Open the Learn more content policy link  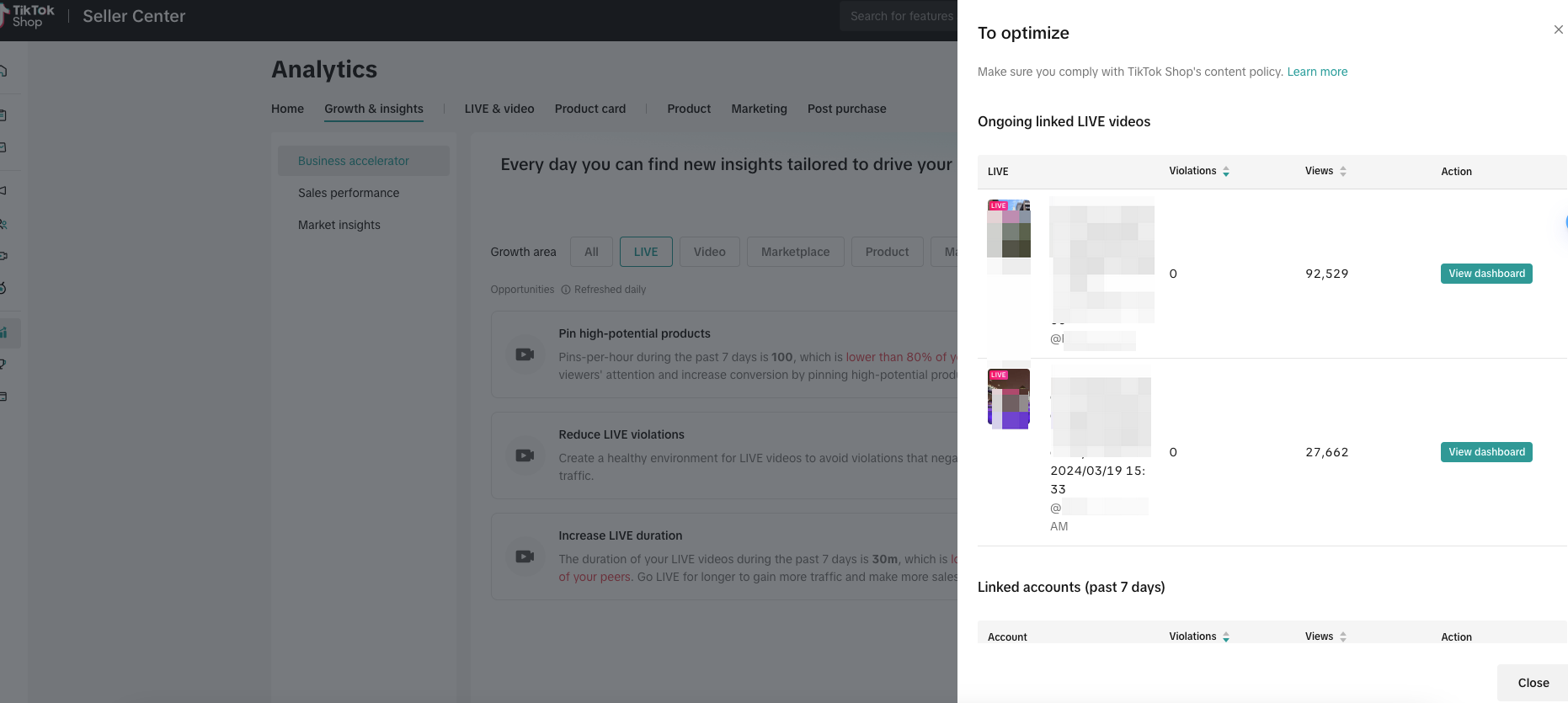click(x=1317, y=72)
